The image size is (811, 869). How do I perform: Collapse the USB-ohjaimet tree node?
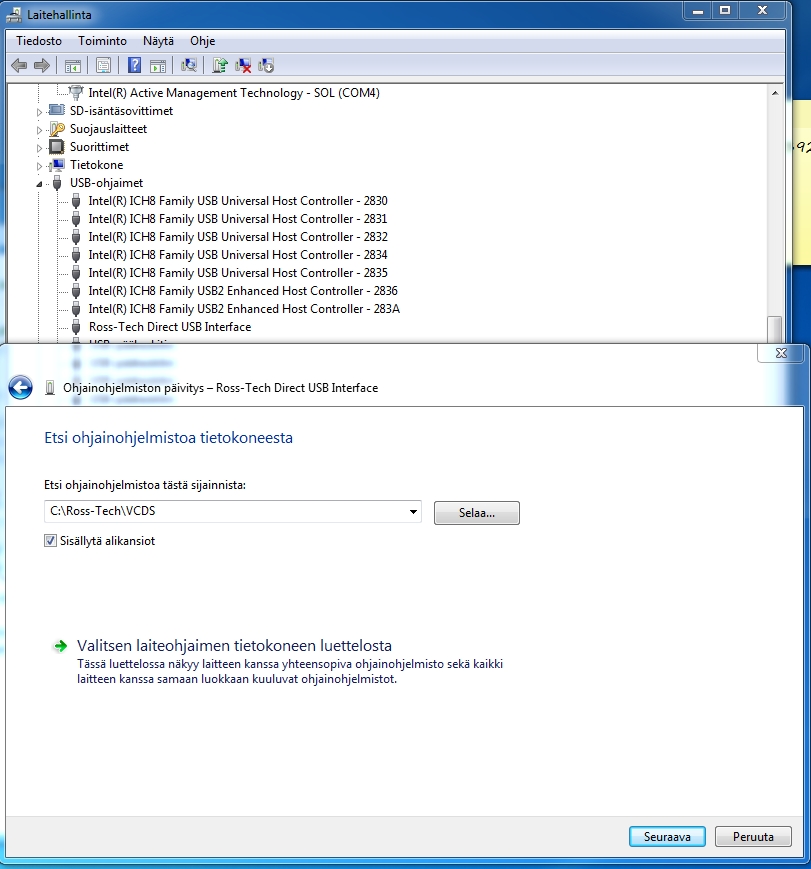coord(41,184)
